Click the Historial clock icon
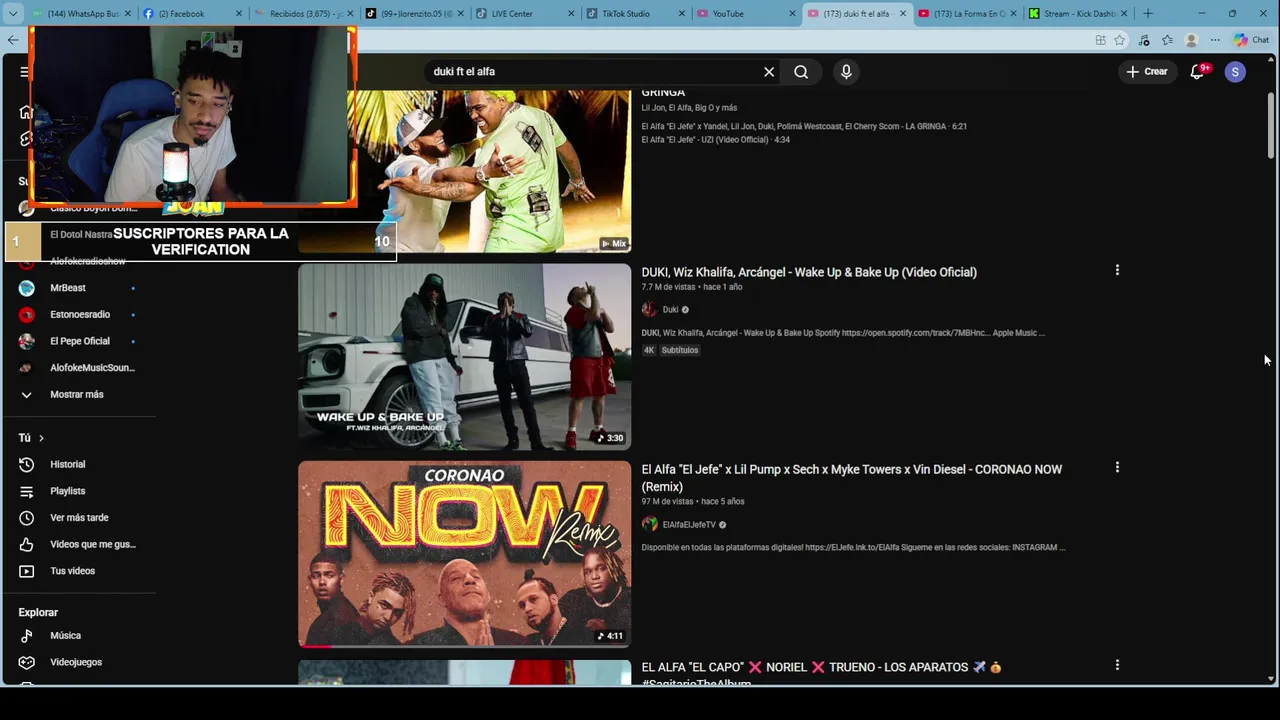Viewport: 1280px width, 720px height. click(x=27, y=464)
